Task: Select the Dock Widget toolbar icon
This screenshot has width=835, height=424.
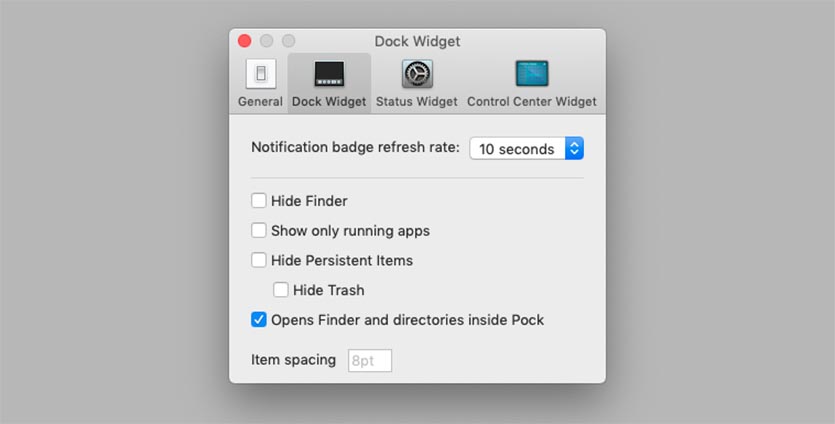Action: [329, 74]
